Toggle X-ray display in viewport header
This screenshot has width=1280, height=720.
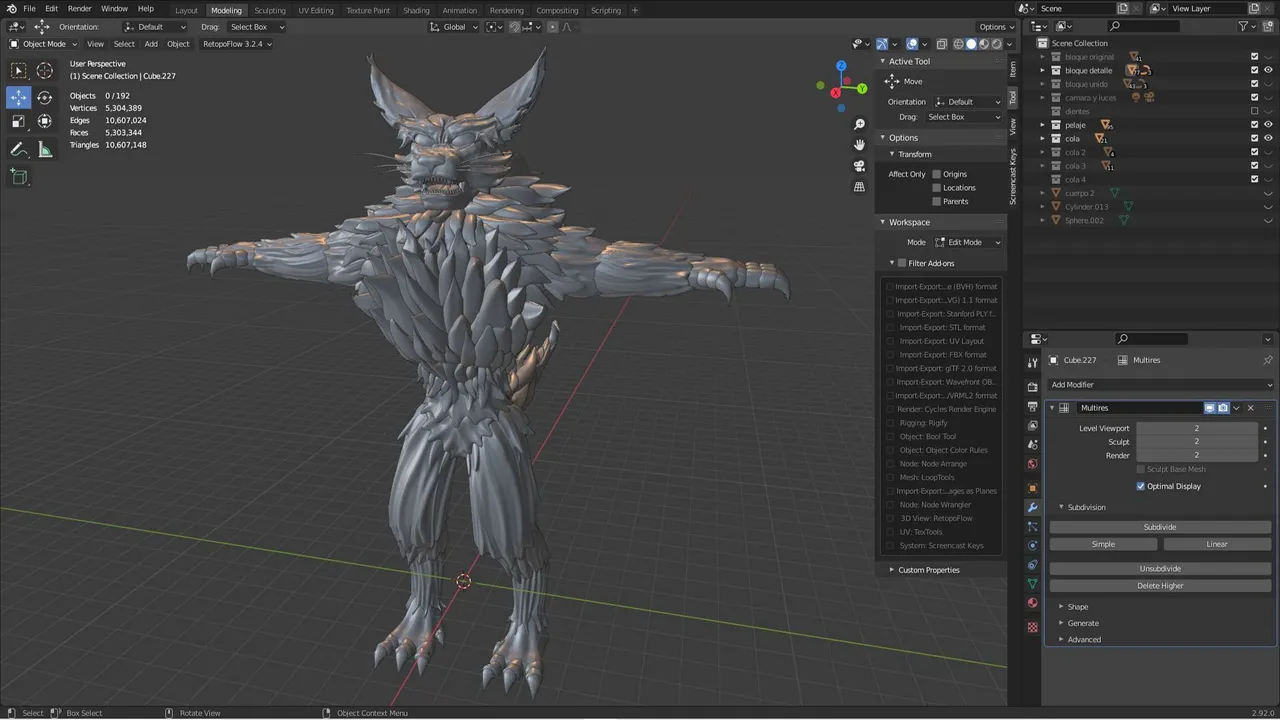coord(941,44)
